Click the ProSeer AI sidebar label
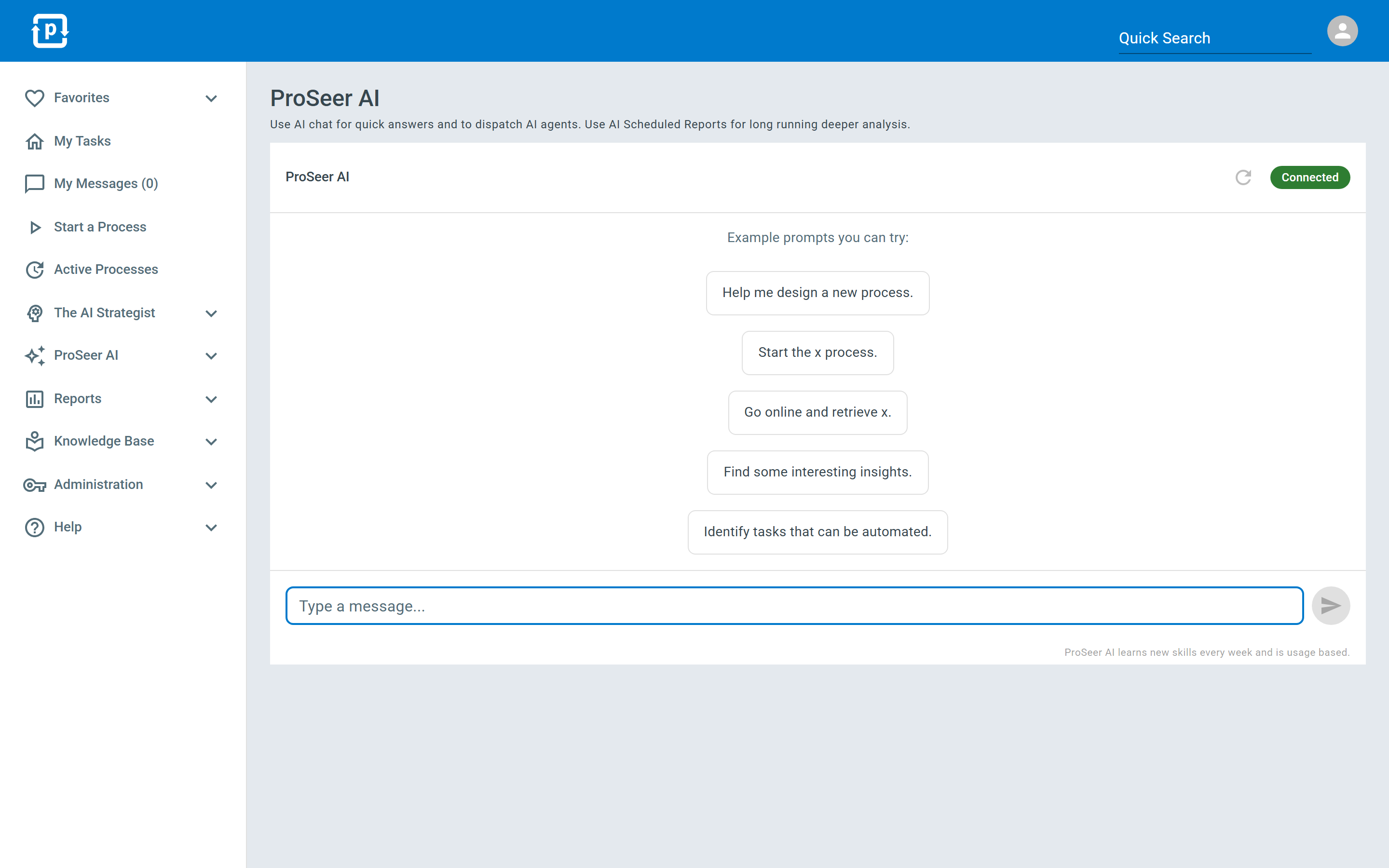 click(86, 355)
